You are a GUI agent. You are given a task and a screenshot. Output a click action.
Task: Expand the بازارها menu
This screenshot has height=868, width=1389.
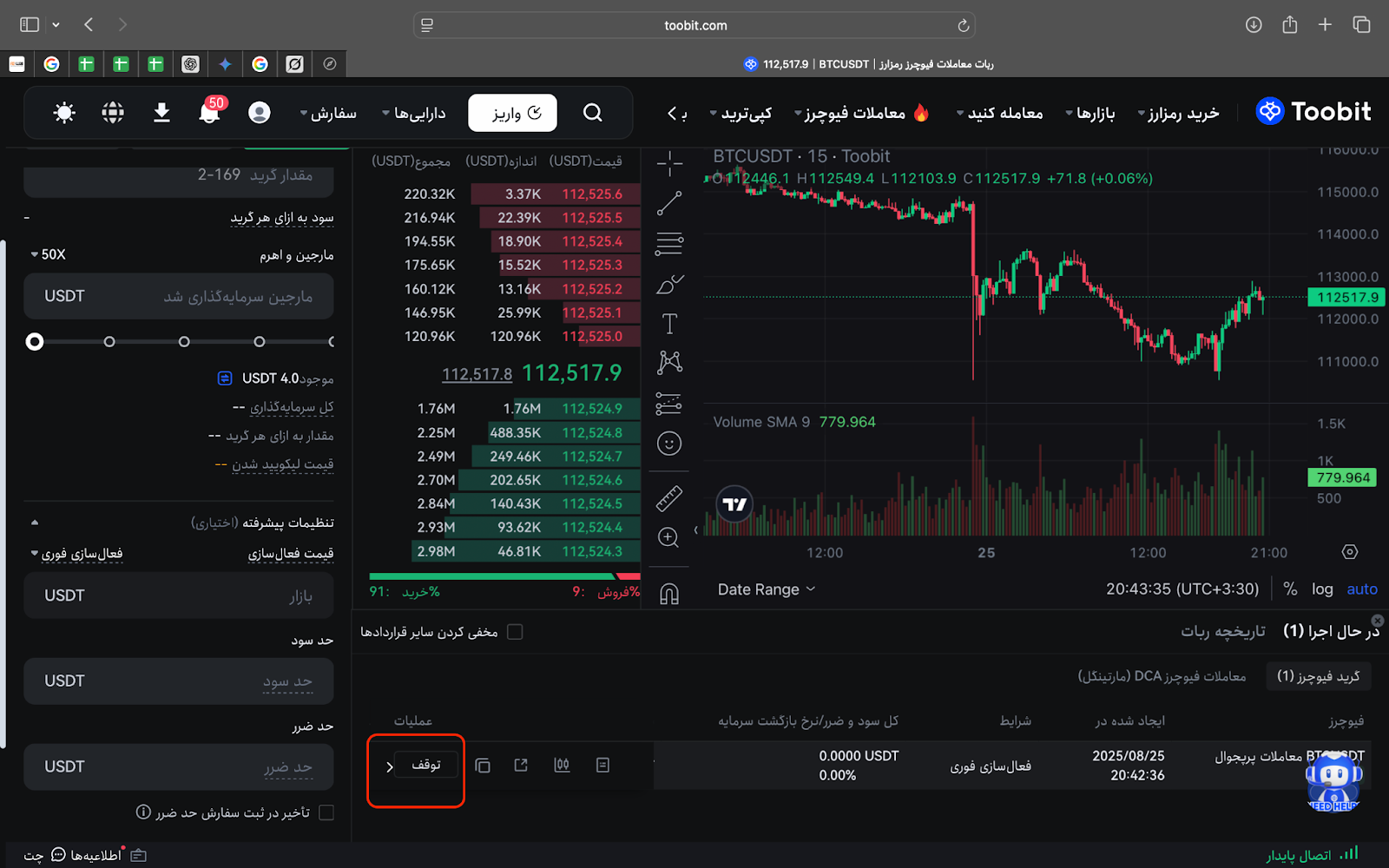click(1090, 113)
